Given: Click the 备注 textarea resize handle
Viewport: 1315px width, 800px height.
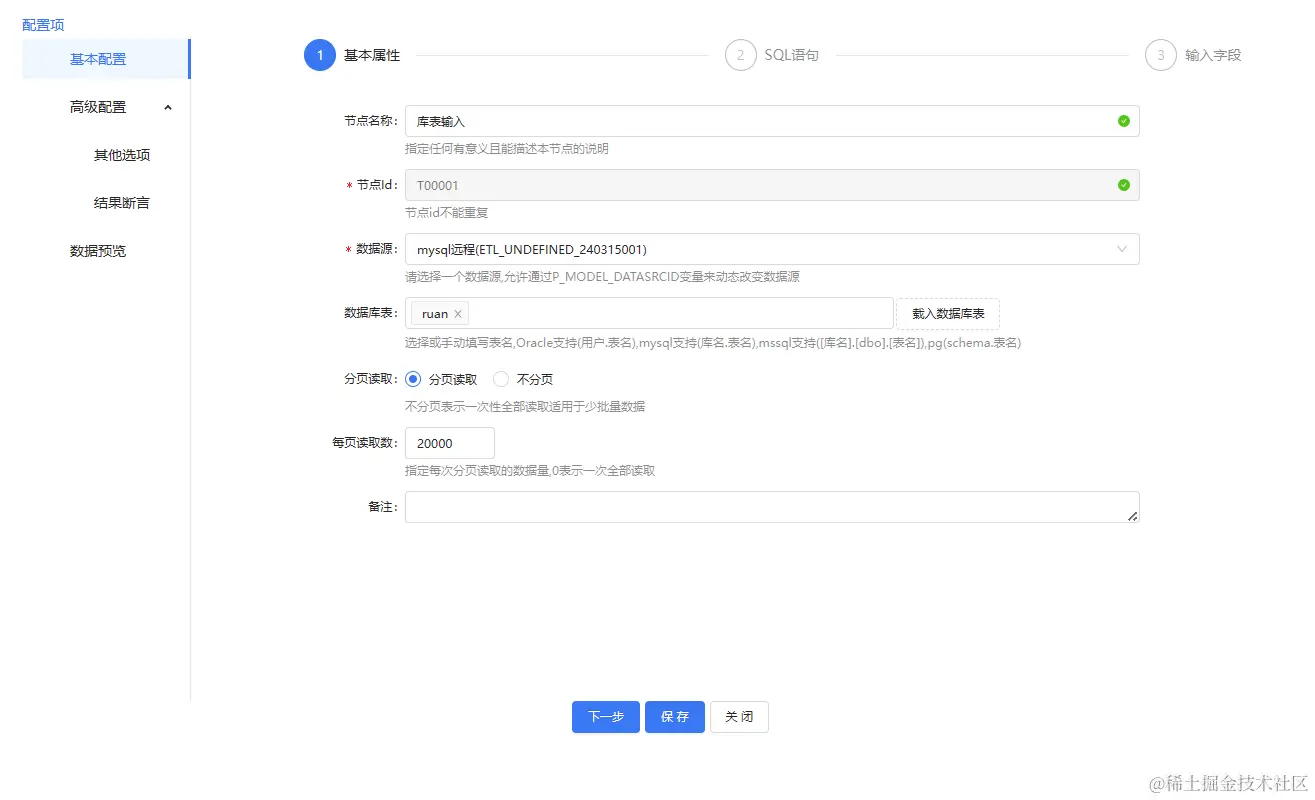Looking at the screenshot, I should [x=1132, y=516].
